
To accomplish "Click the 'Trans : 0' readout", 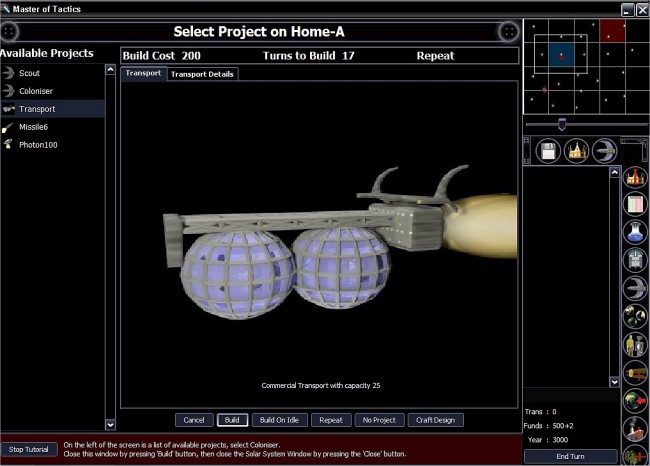I will 541,412.
